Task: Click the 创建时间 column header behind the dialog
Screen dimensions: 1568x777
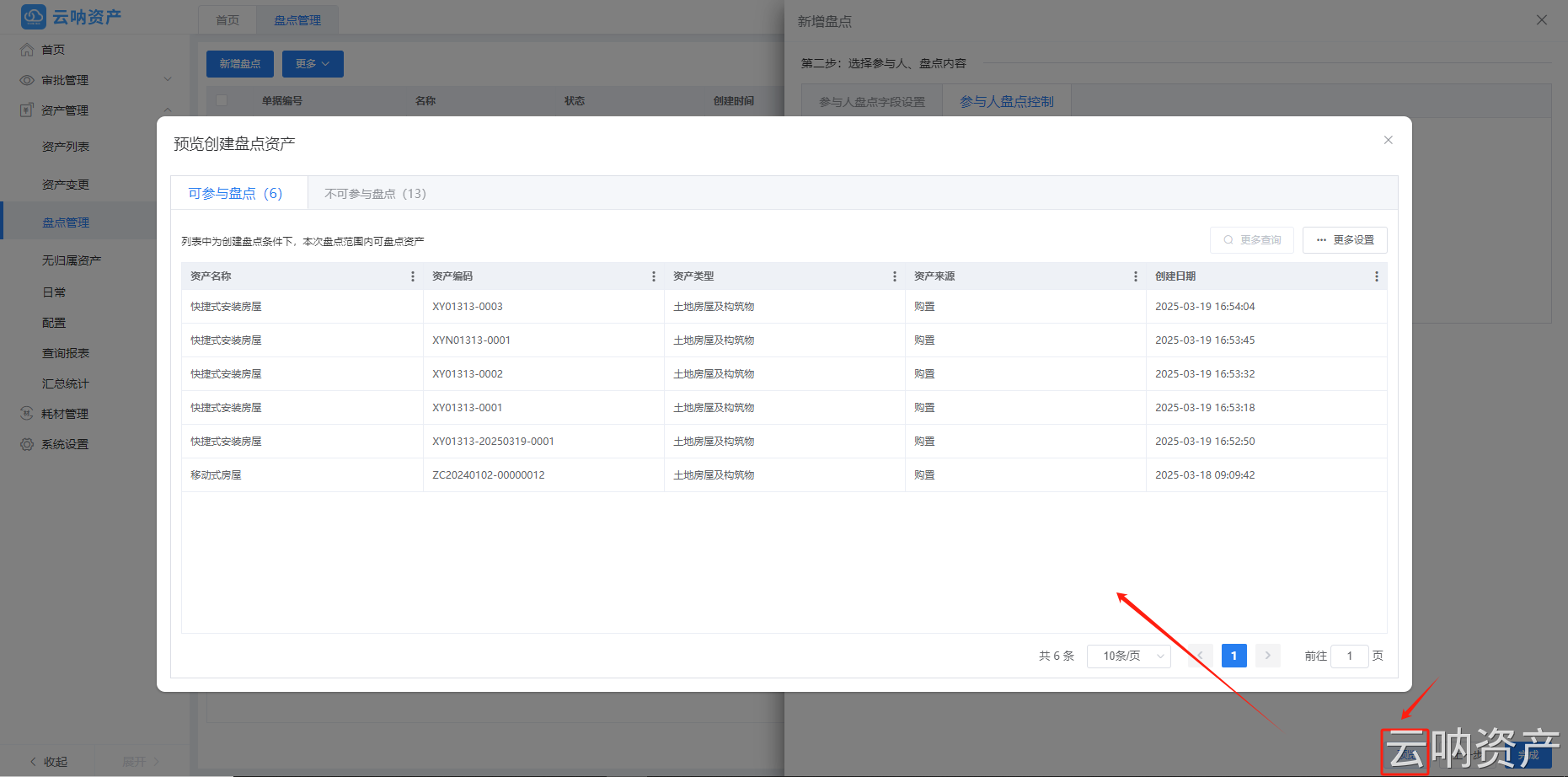Action: click(734, 101)
